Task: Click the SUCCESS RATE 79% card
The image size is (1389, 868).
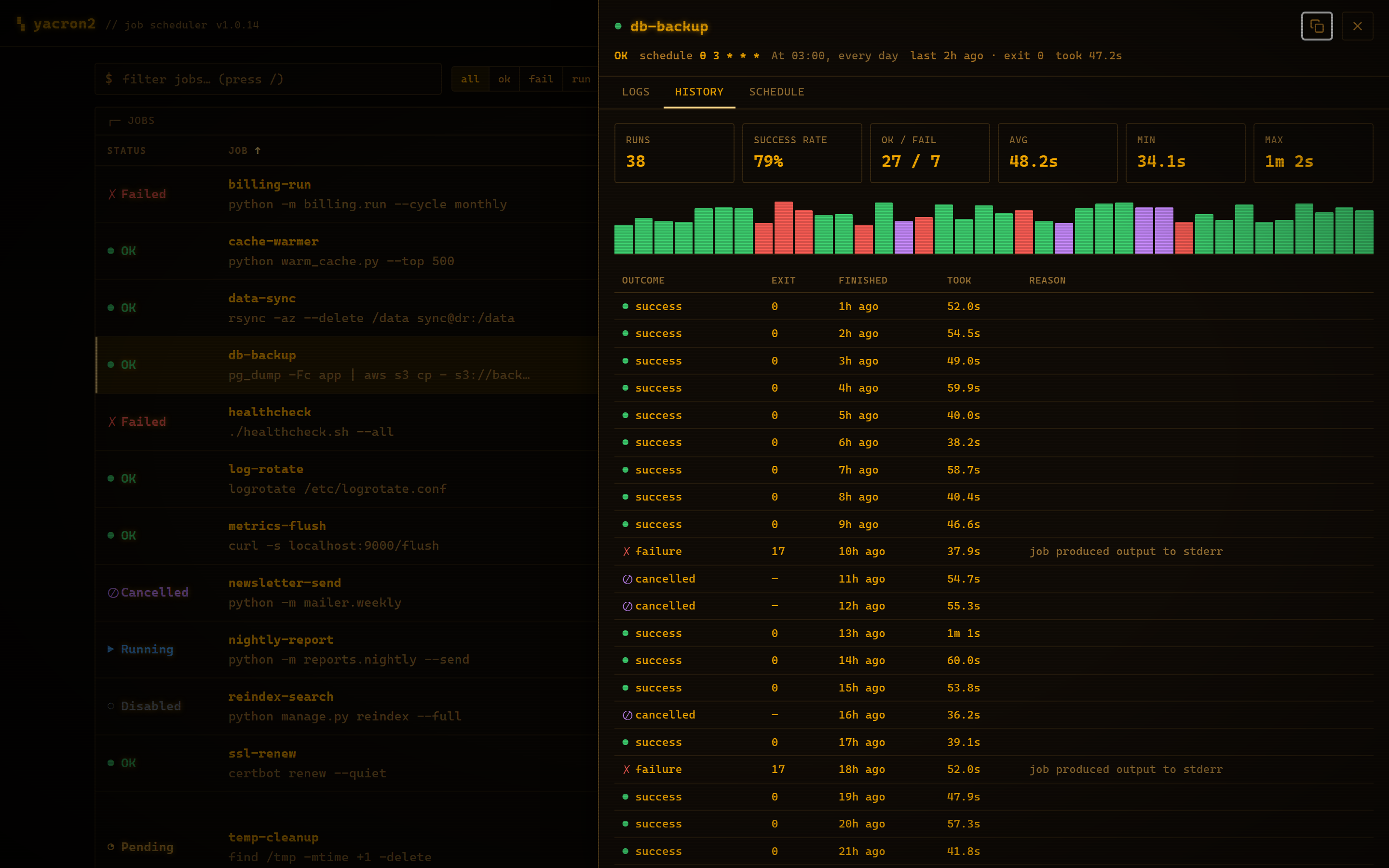Action: [x=802, y=153]
